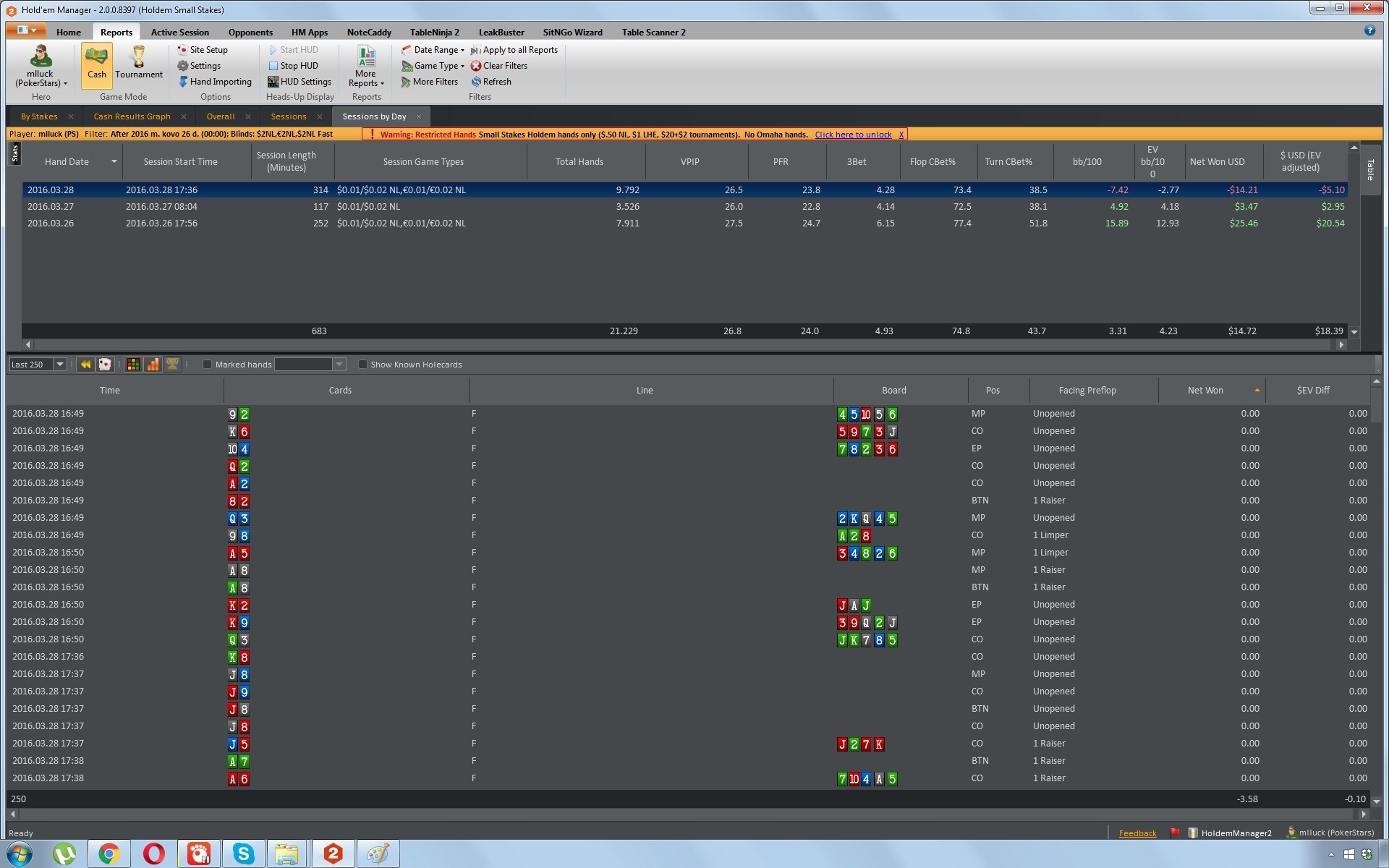Select the 17:38 hand with A 6
Viewport: 1389px width, 868px height.
tap(687, 778)
